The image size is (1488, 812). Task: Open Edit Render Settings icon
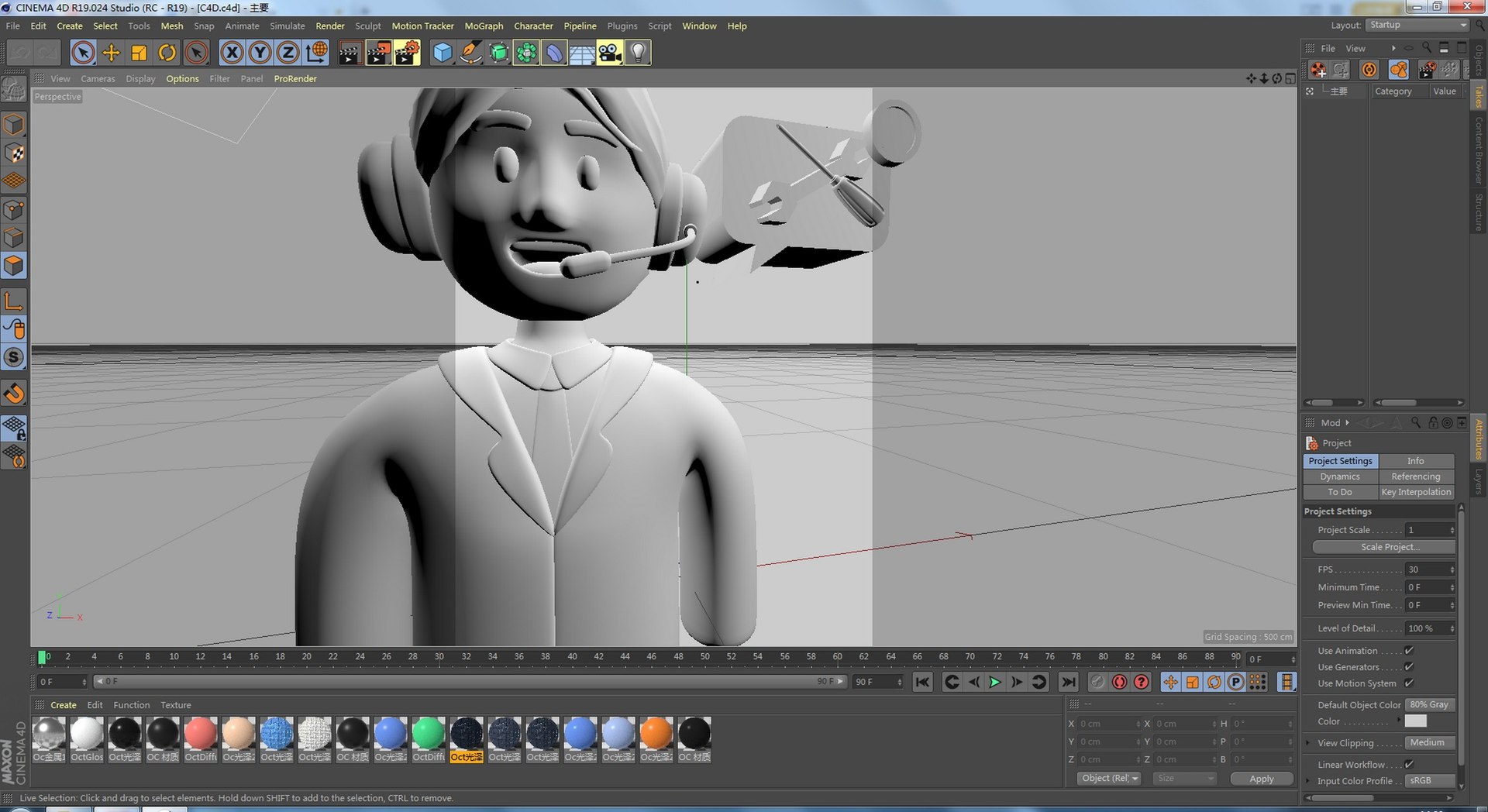tap(407, 53)
